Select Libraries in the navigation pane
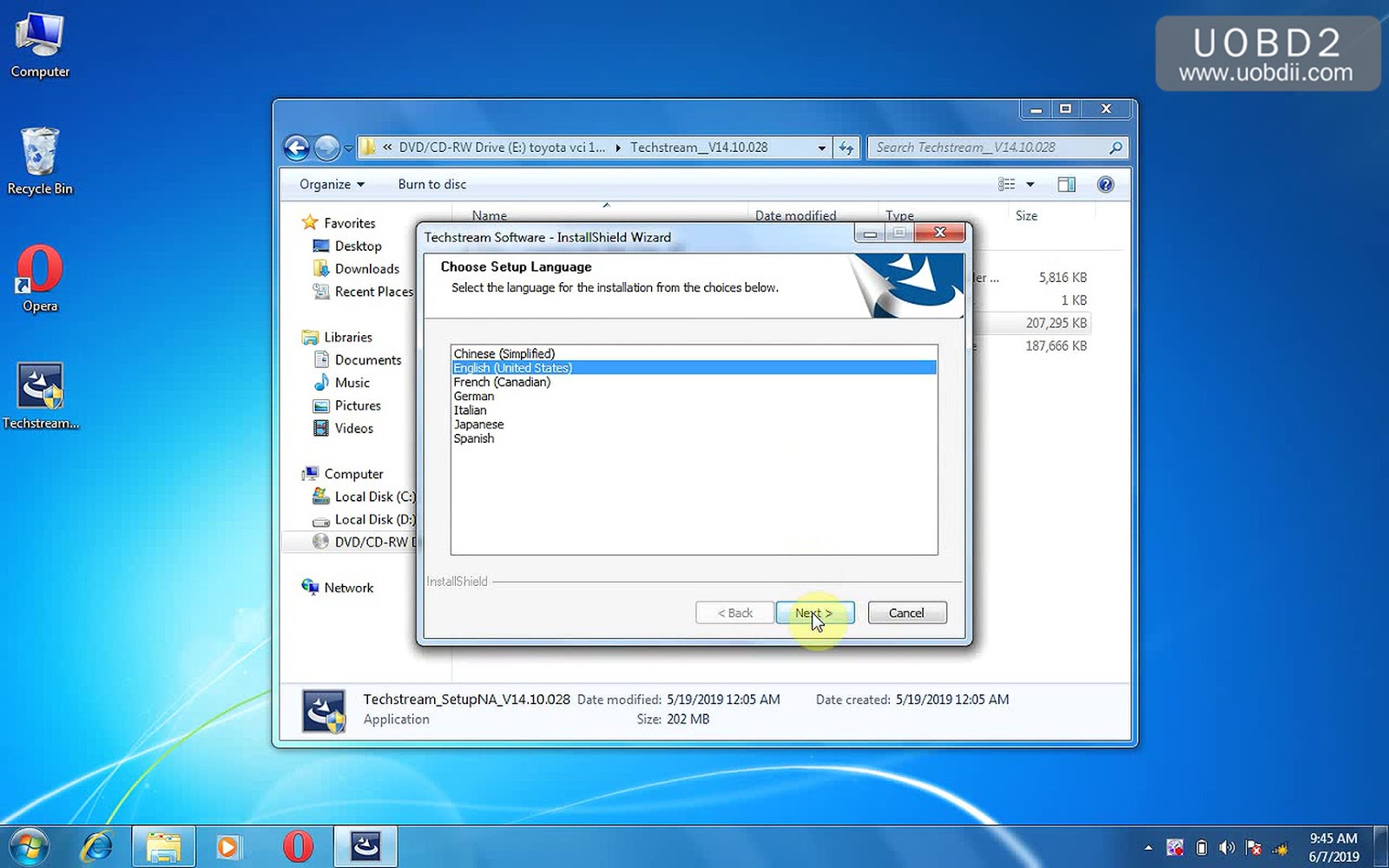 [347, 337]
